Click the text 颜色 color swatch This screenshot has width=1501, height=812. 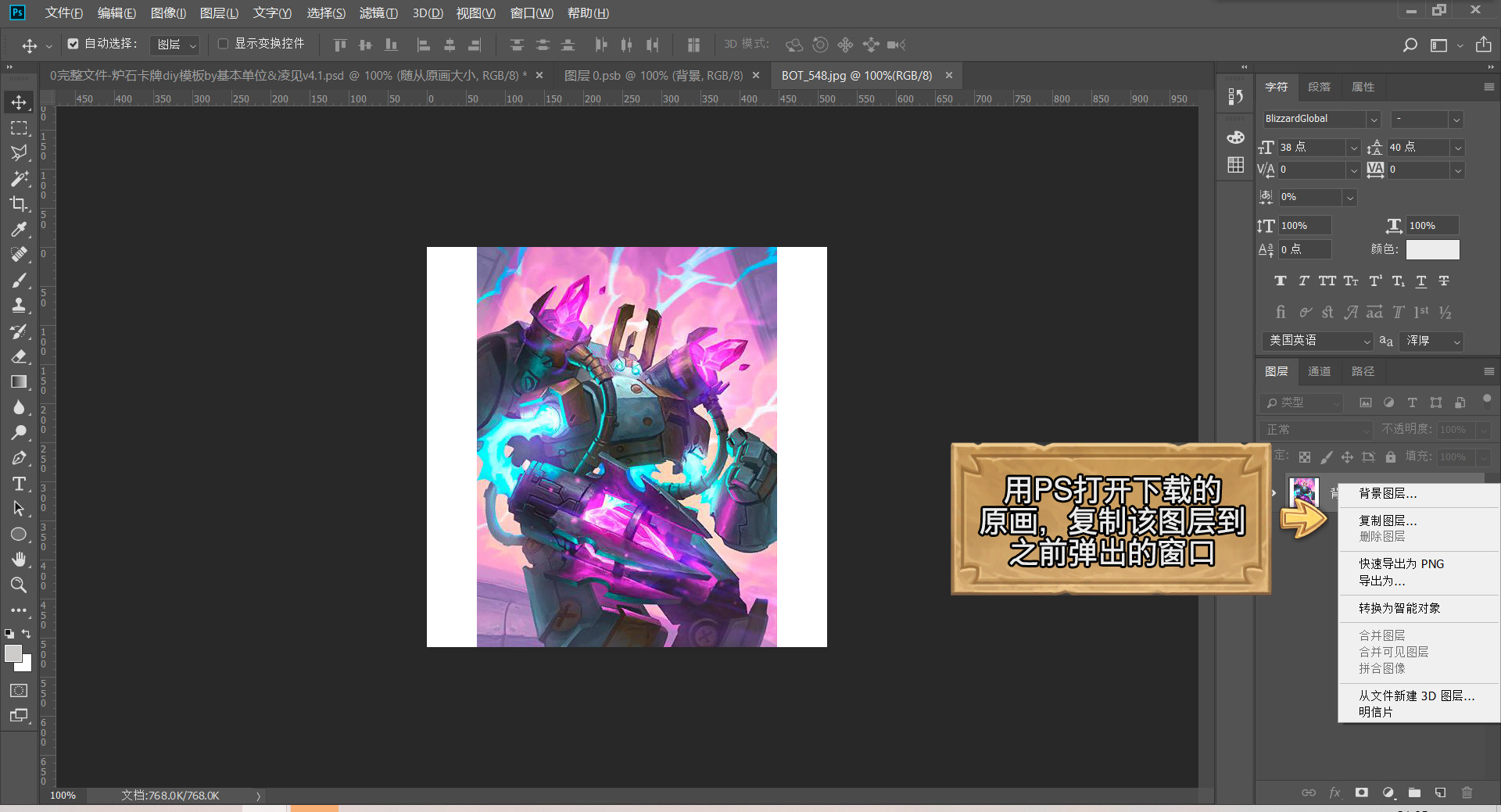click(x=1432, y=249)
